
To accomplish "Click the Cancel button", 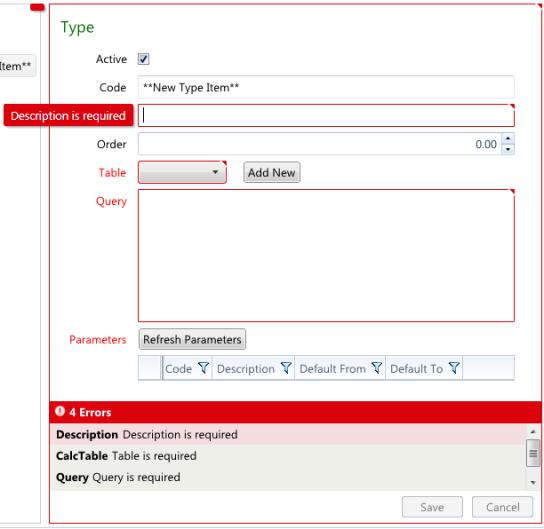I will [502, 507].
